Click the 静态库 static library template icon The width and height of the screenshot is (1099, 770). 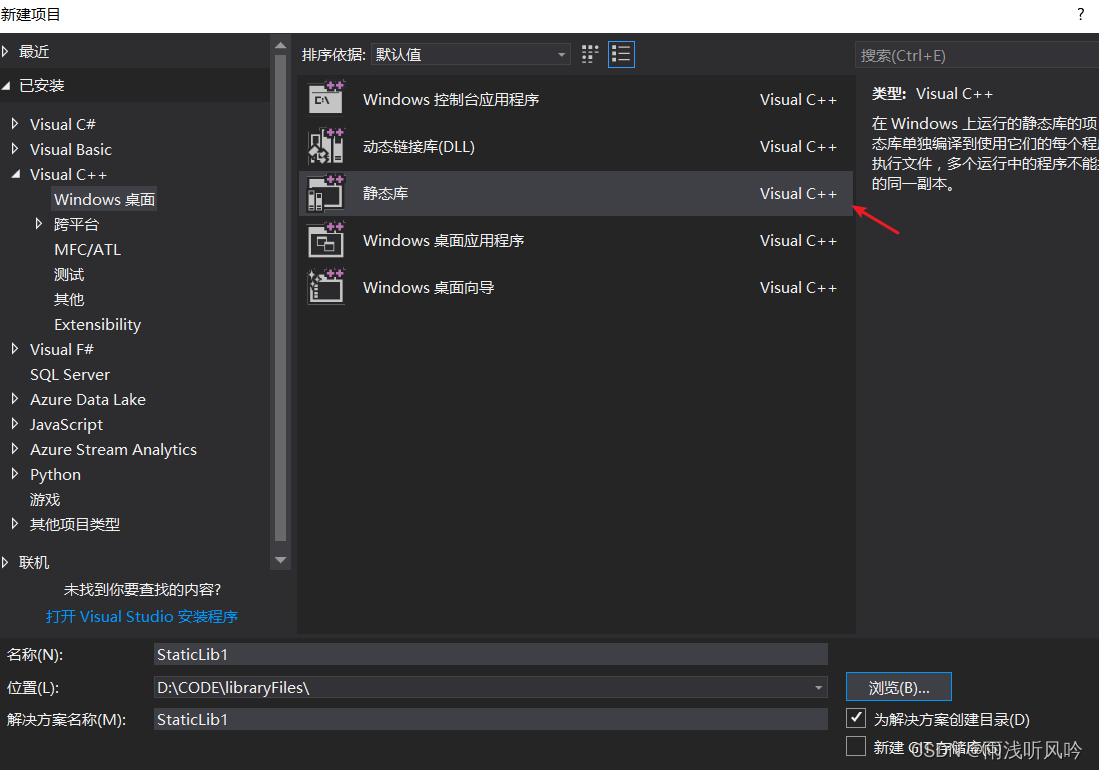[x=326, y=193]
